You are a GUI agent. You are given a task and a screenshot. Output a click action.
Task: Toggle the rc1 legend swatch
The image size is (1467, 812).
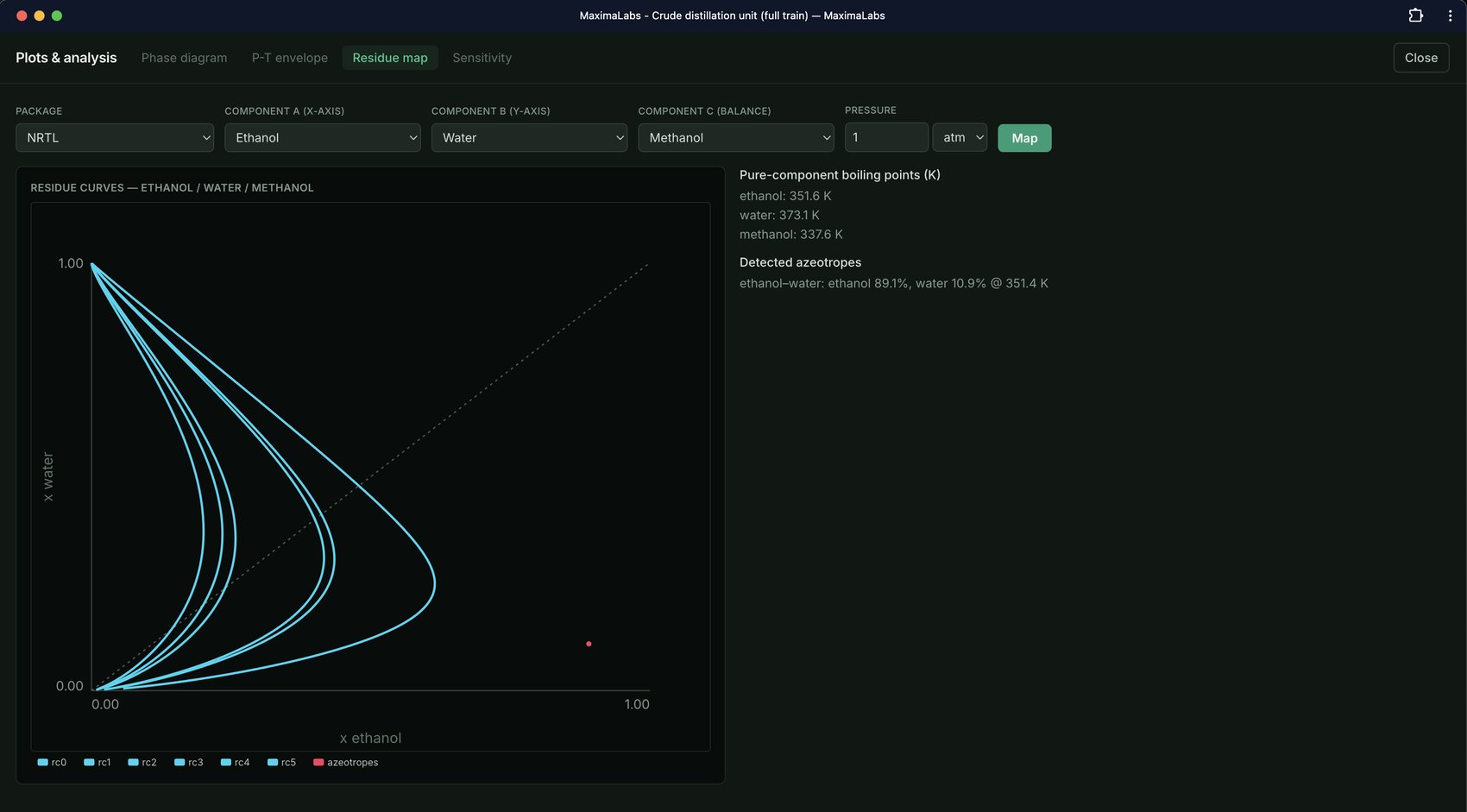pos(89,763)
